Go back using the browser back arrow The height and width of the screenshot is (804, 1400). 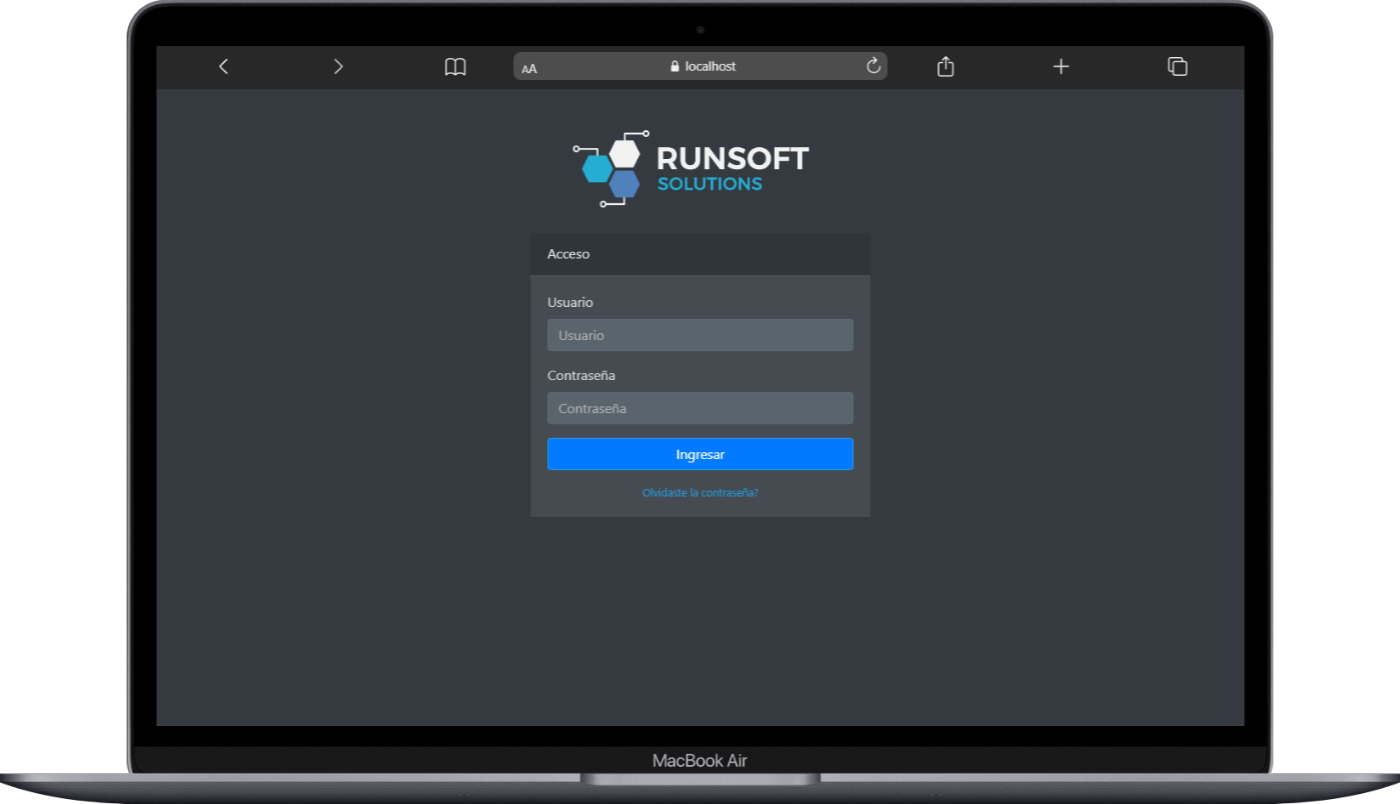point(223,66)
